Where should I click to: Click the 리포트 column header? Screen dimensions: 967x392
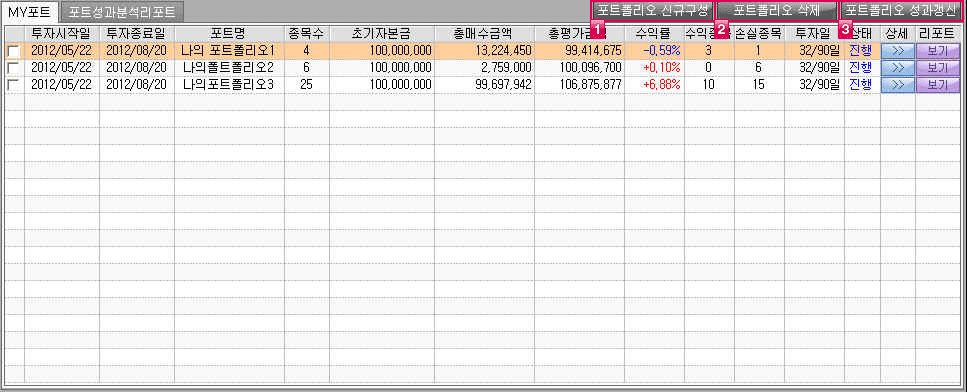pos(937,33)
